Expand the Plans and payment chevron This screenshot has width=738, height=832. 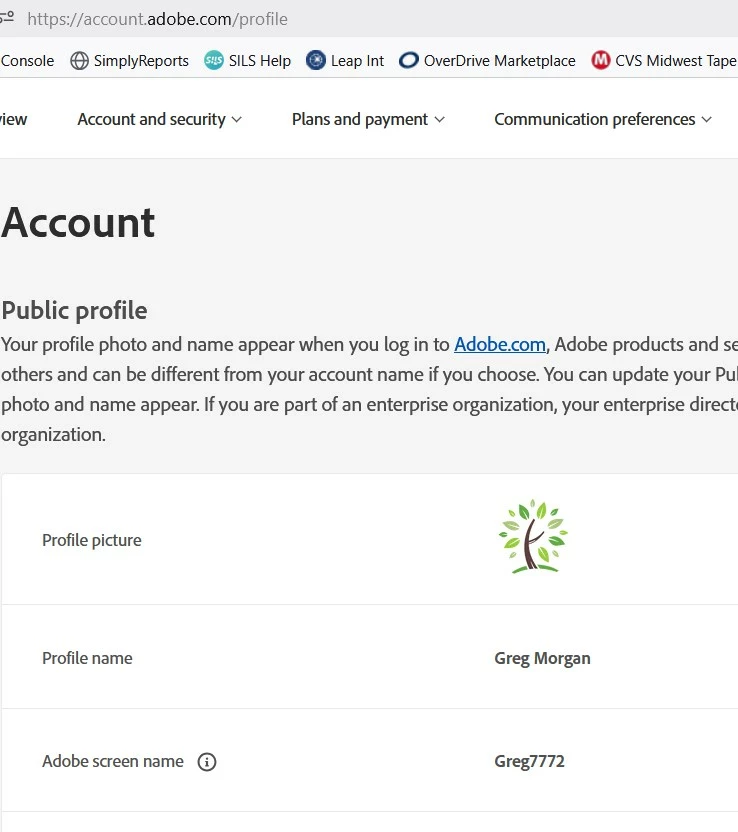(439, 120)
